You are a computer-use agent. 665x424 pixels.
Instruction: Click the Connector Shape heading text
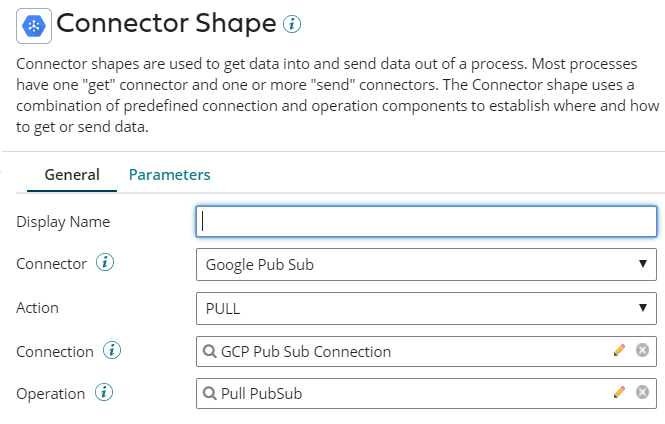(x=166, y=24)
